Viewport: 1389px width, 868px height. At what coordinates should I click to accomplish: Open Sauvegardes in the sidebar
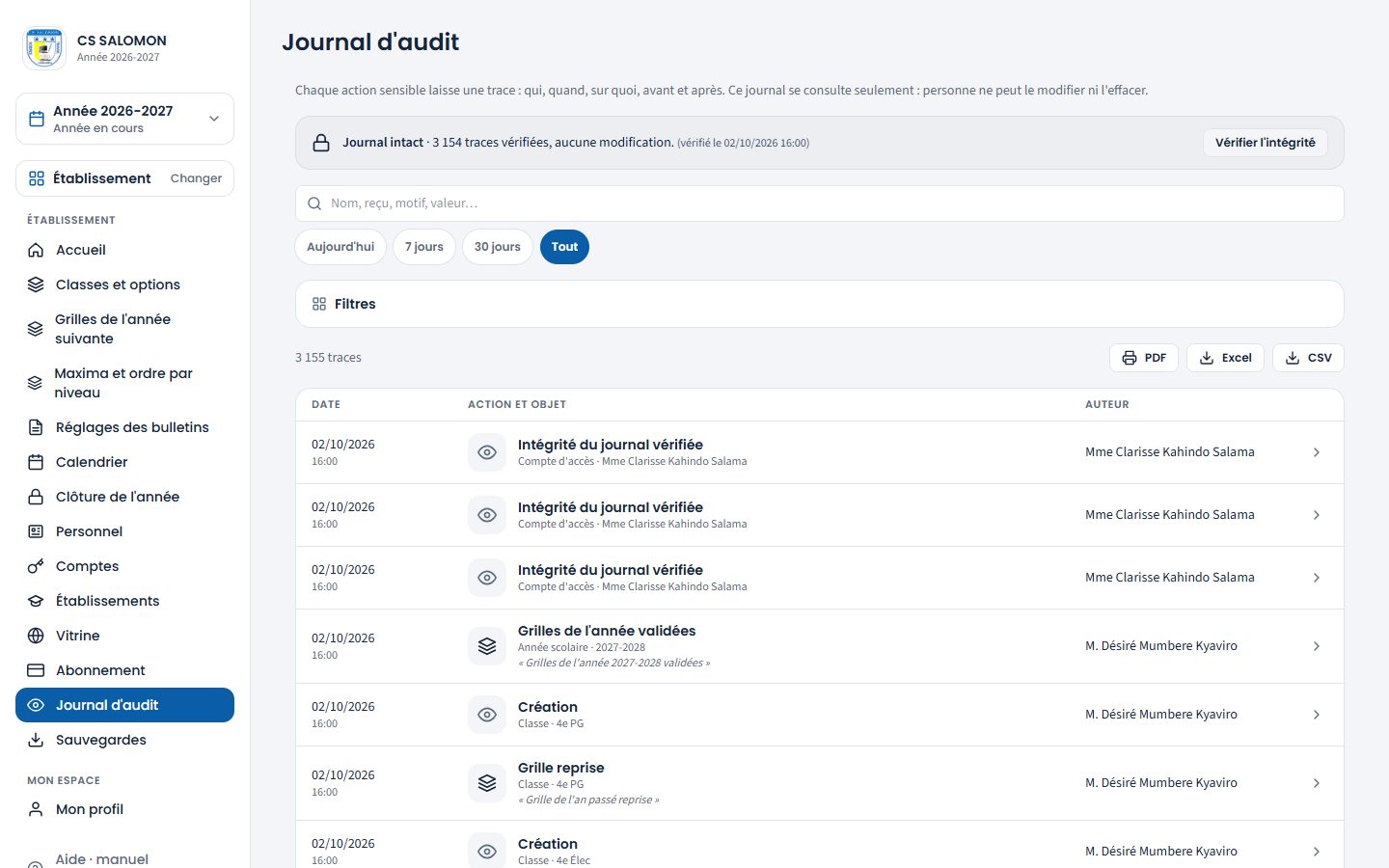pyautogui.click(x=124, y=740)
